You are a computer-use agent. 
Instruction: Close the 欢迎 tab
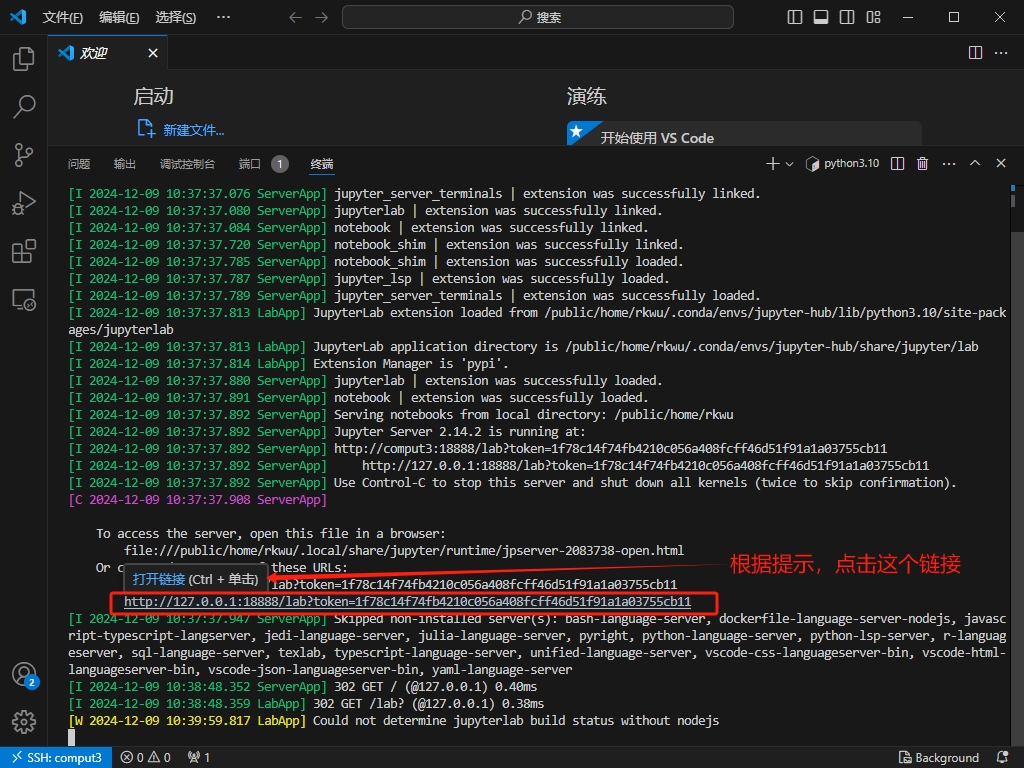tap(153, 53)
